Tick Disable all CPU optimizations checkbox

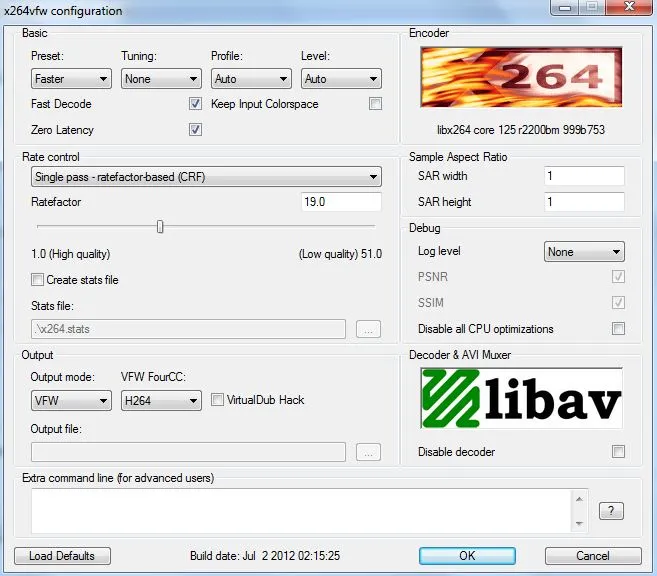point(618,328)
